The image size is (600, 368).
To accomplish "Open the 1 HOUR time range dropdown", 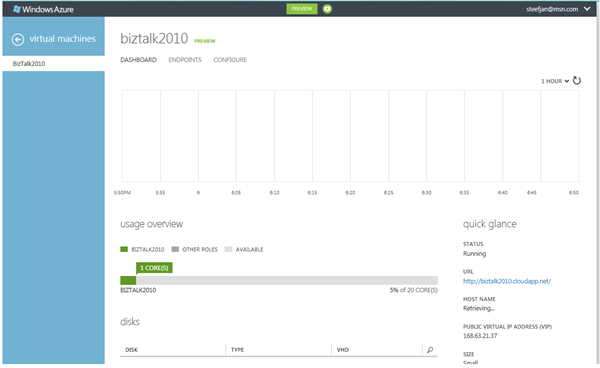I will 555,81.
